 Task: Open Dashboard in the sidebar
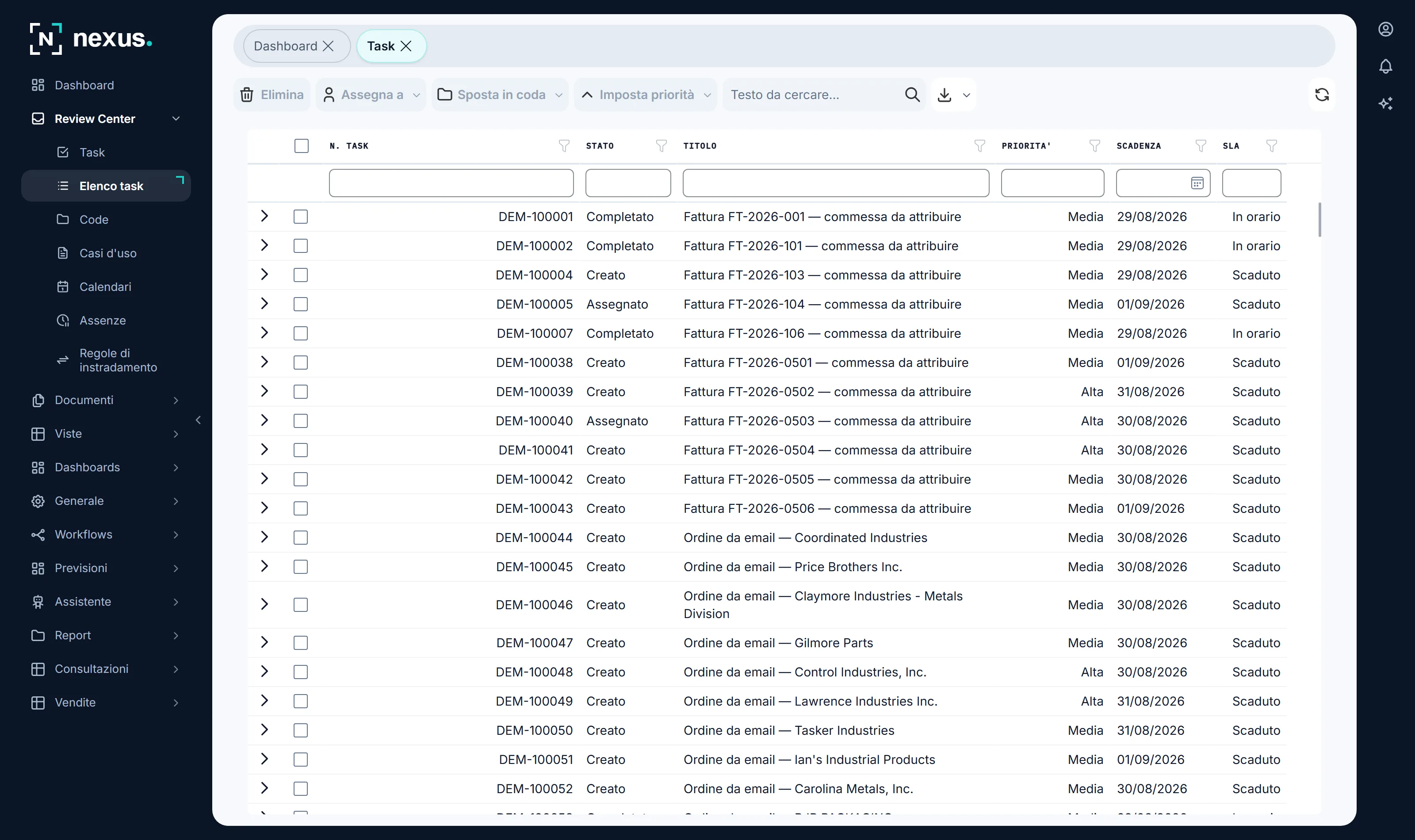tap(106, 85)
